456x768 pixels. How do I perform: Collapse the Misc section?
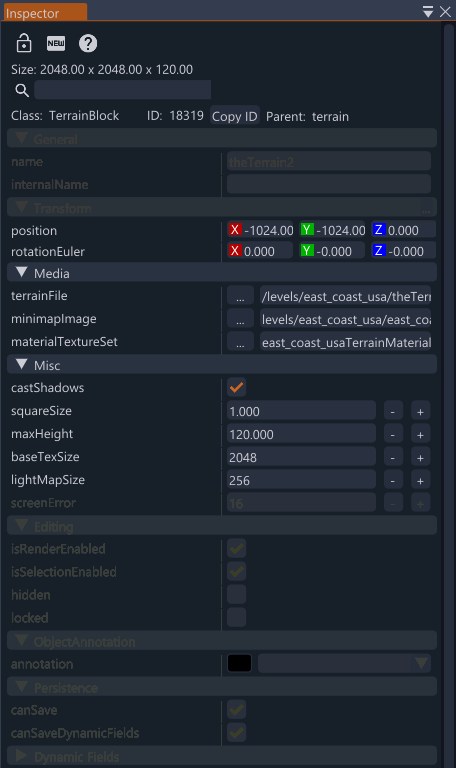point(22,364)
